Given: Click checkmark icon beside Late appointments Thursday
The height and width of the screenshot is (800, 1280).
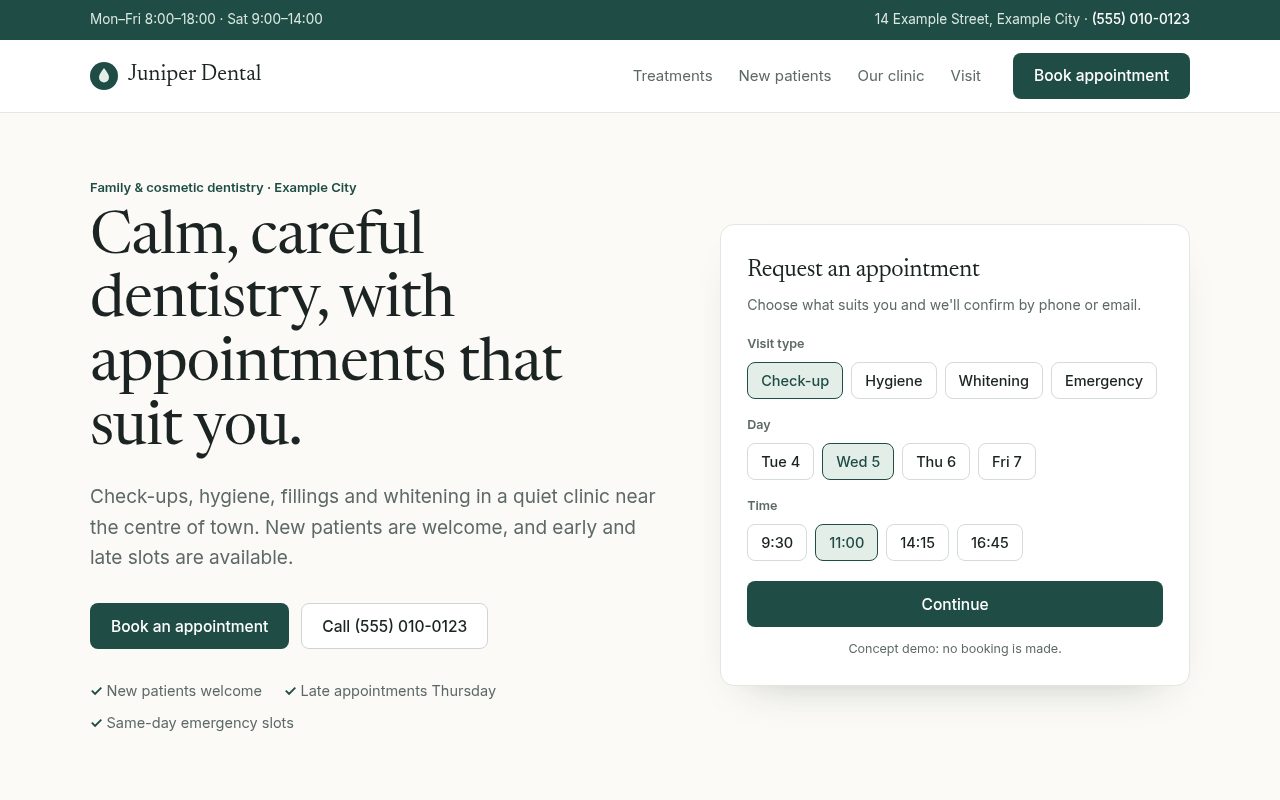Looking at the screenshot, I should (x=290, y=691).
